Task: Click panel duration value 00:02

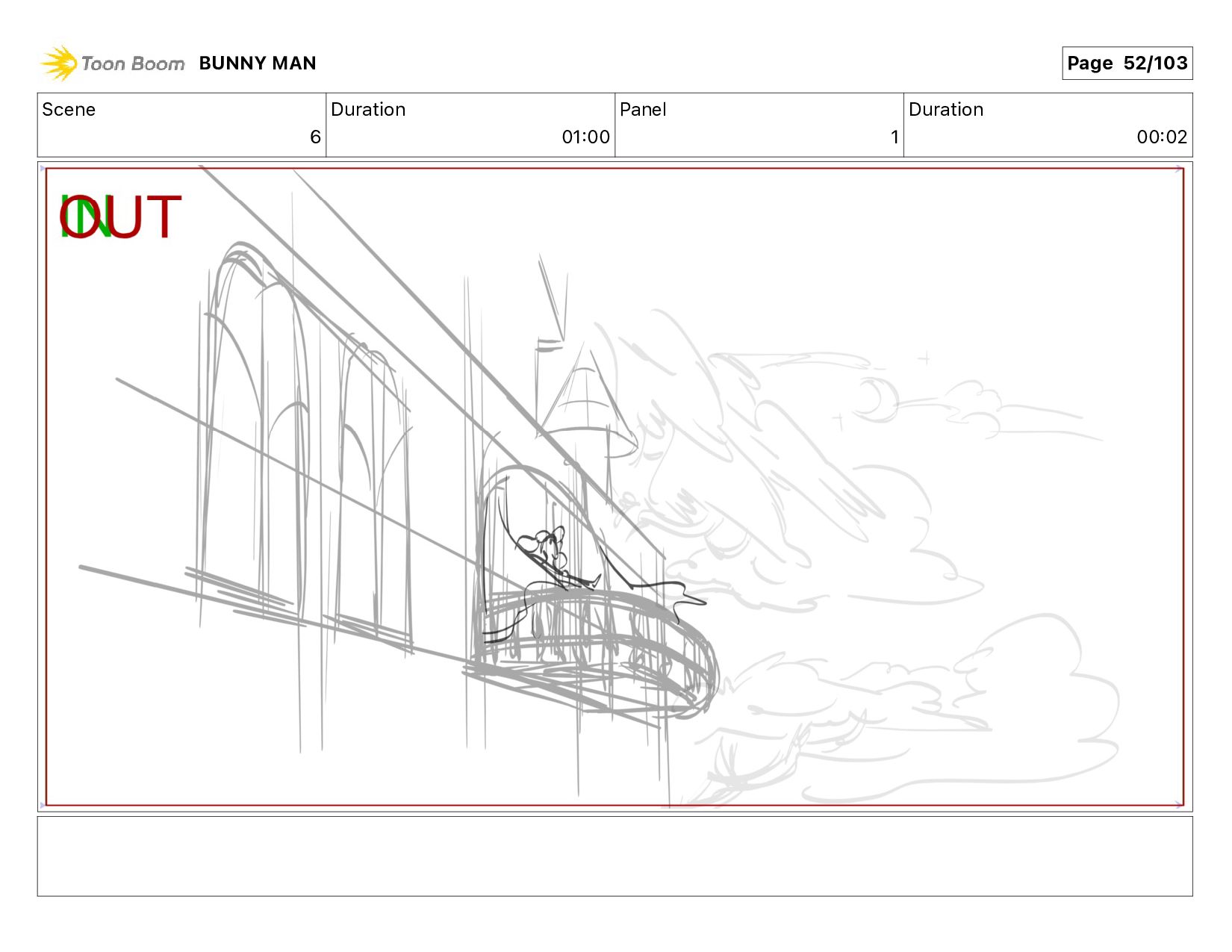Action: [x=1162, y=137]
